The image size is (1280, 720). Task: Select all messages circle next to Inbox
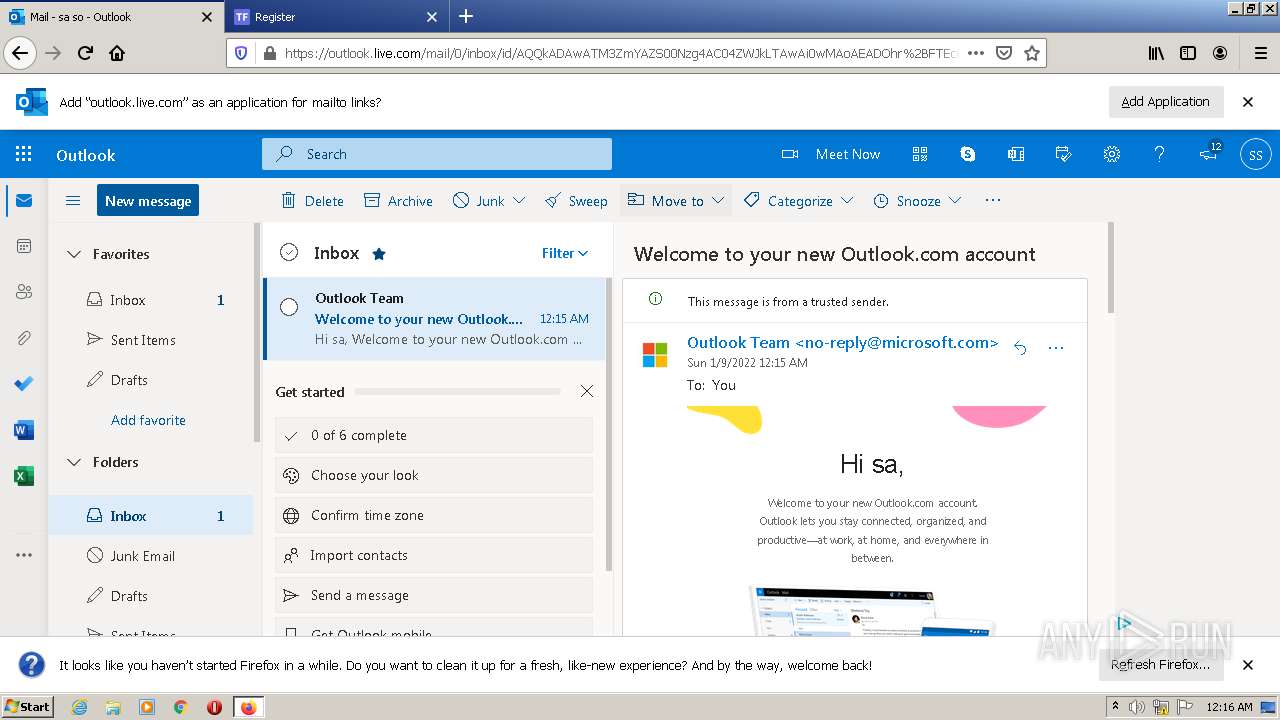point(289,253)
